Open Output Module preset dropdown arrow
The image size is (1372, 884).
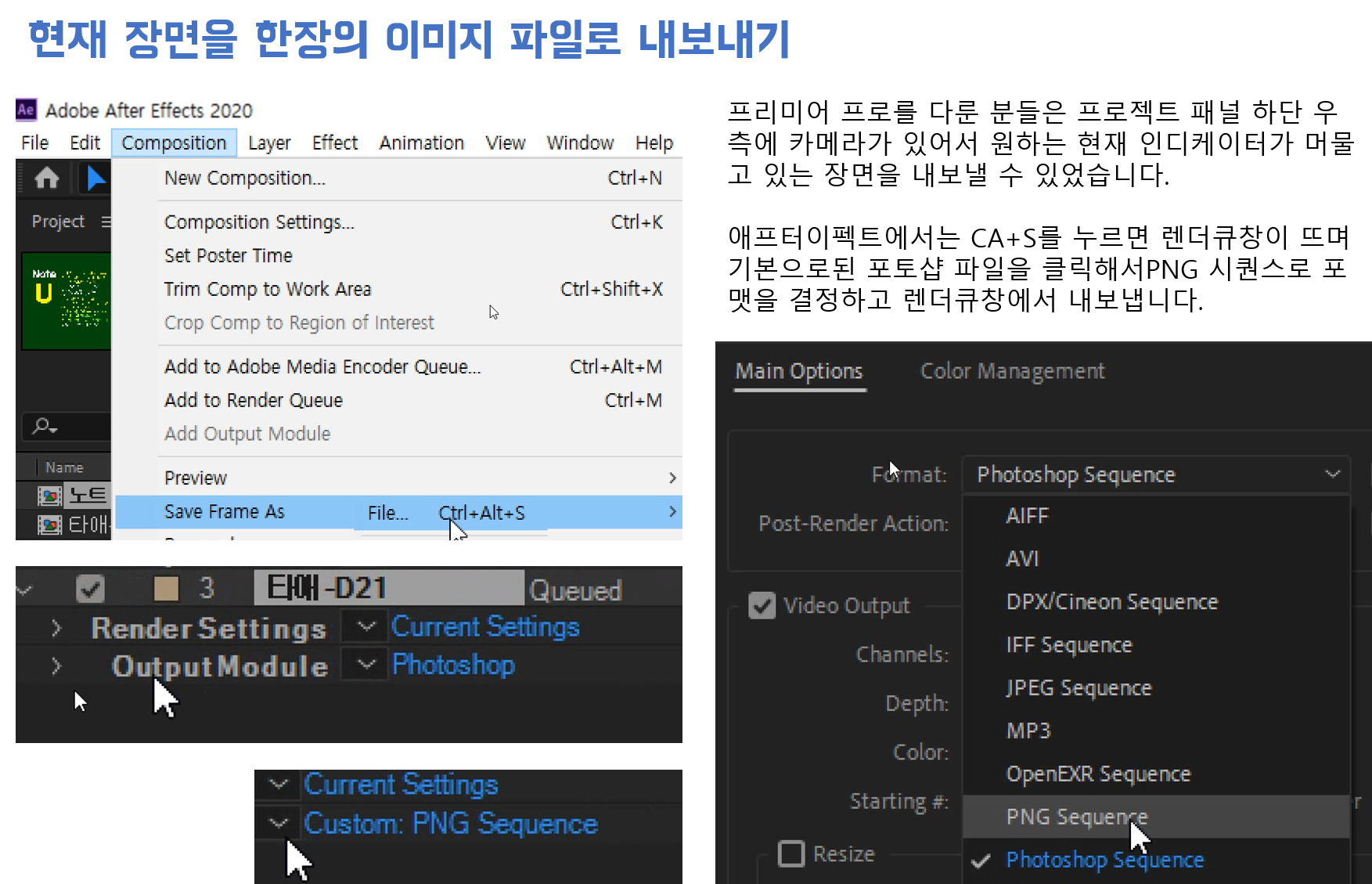[x=366, y=665]
